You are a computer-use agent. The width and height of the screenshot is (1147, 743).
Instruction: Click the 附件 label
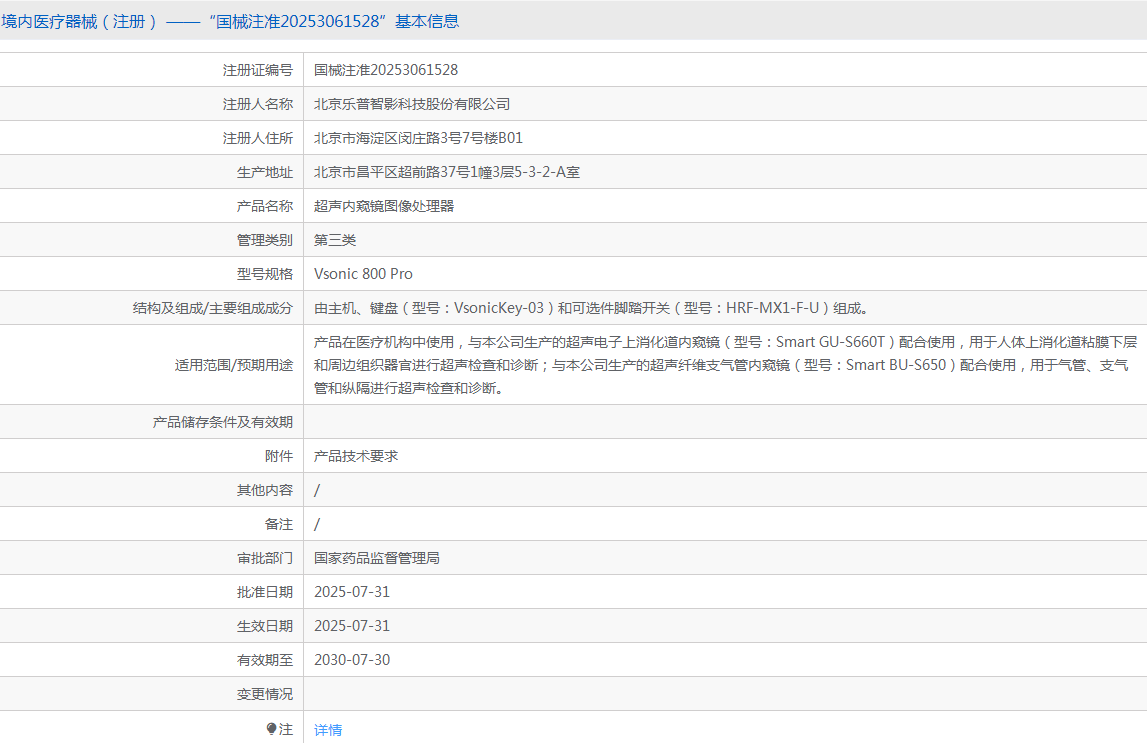click(x=279, y=456)
